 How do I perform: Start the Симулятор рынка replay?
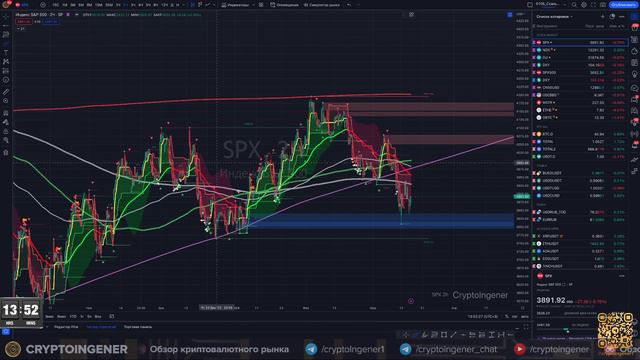(322, 5)
